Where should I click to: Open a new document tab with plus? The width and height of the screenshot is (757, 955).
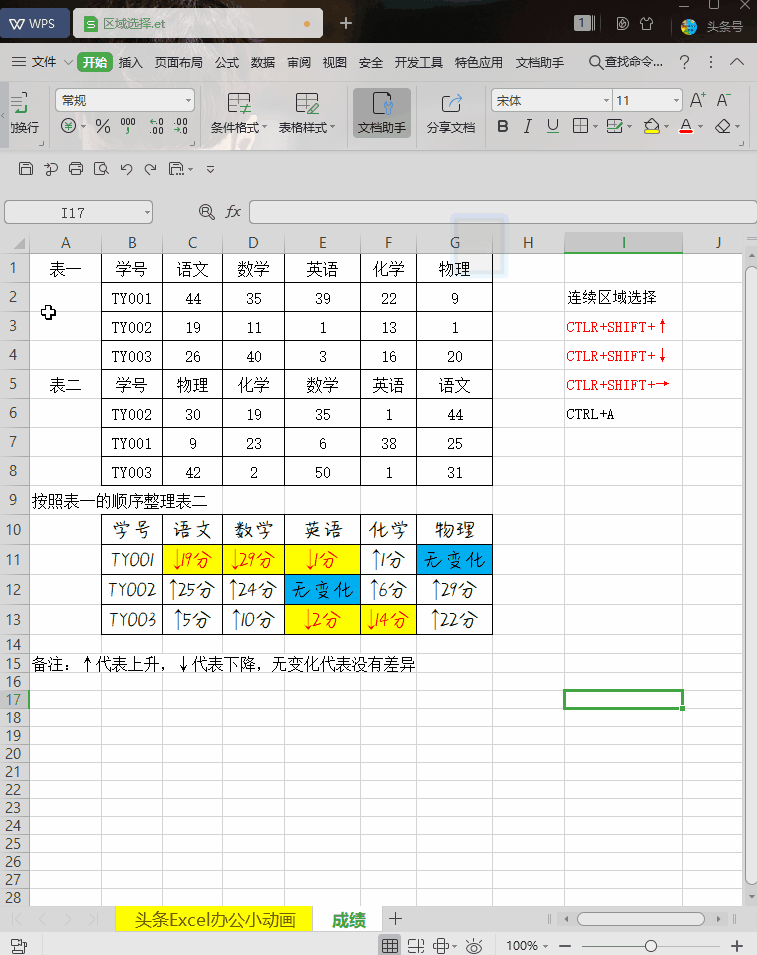click(x=346, y=23)
